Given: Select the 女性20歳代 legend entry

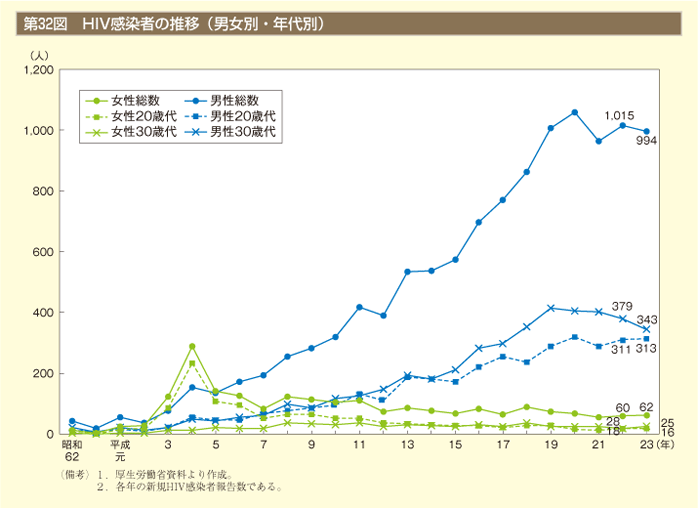Looking at the screenshot, I should pos(131,116).
